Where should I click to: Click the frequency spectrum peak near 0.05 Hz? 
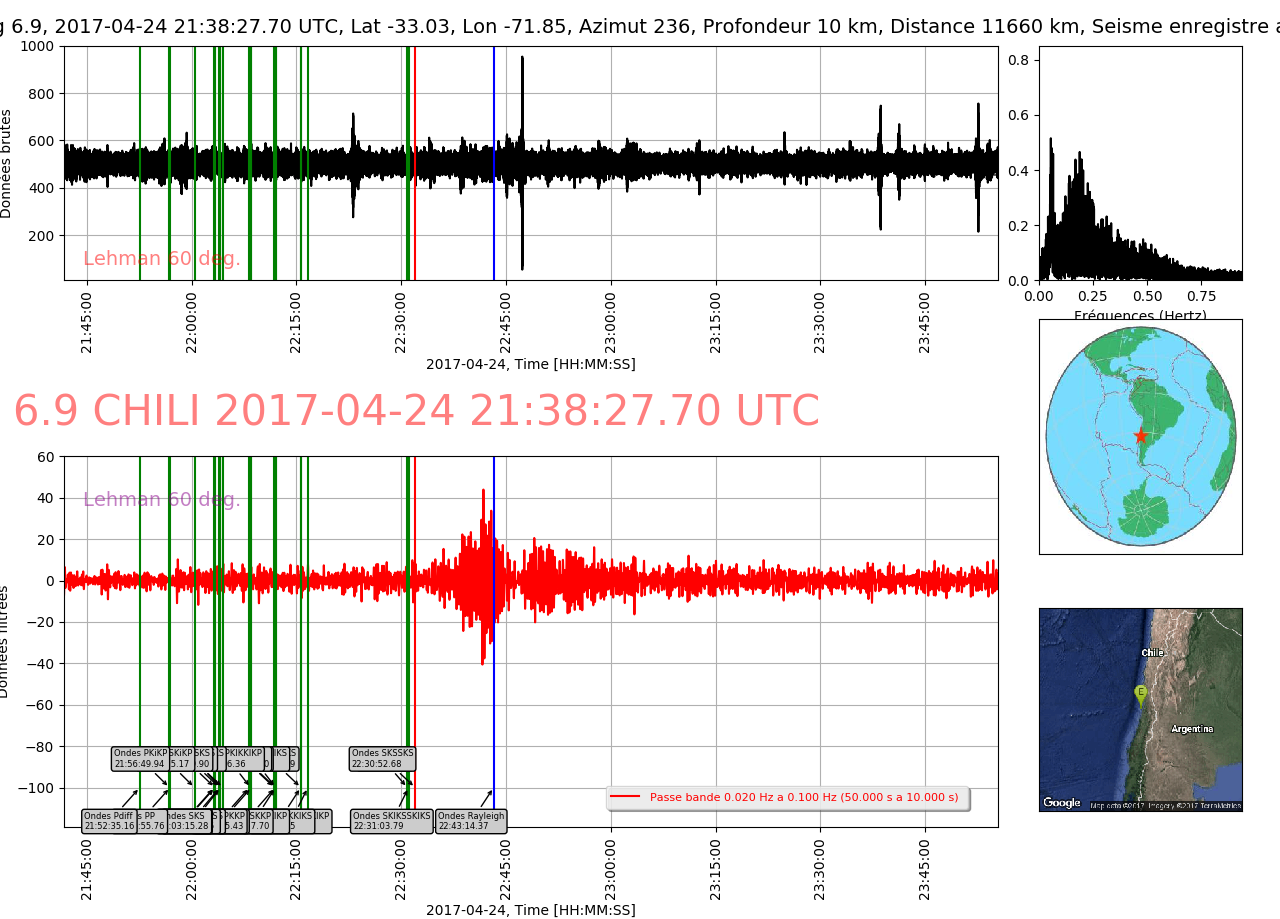(x=1050, y=140)
